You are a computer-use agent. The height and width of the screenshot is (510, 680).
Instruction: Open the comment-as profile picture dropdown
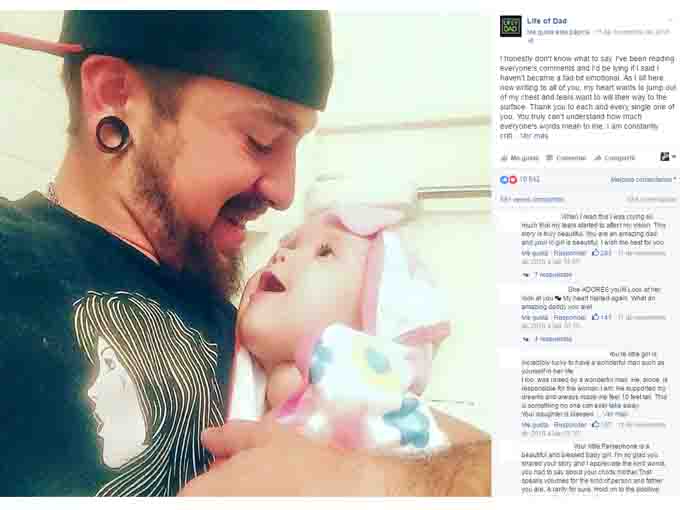click(x=667, y=157)
